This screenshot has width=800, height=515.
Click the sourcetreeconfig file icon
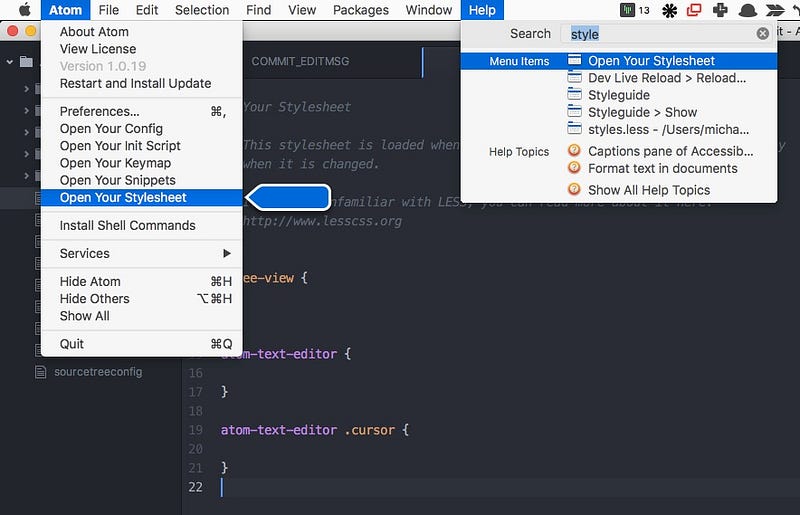point(41,372)
